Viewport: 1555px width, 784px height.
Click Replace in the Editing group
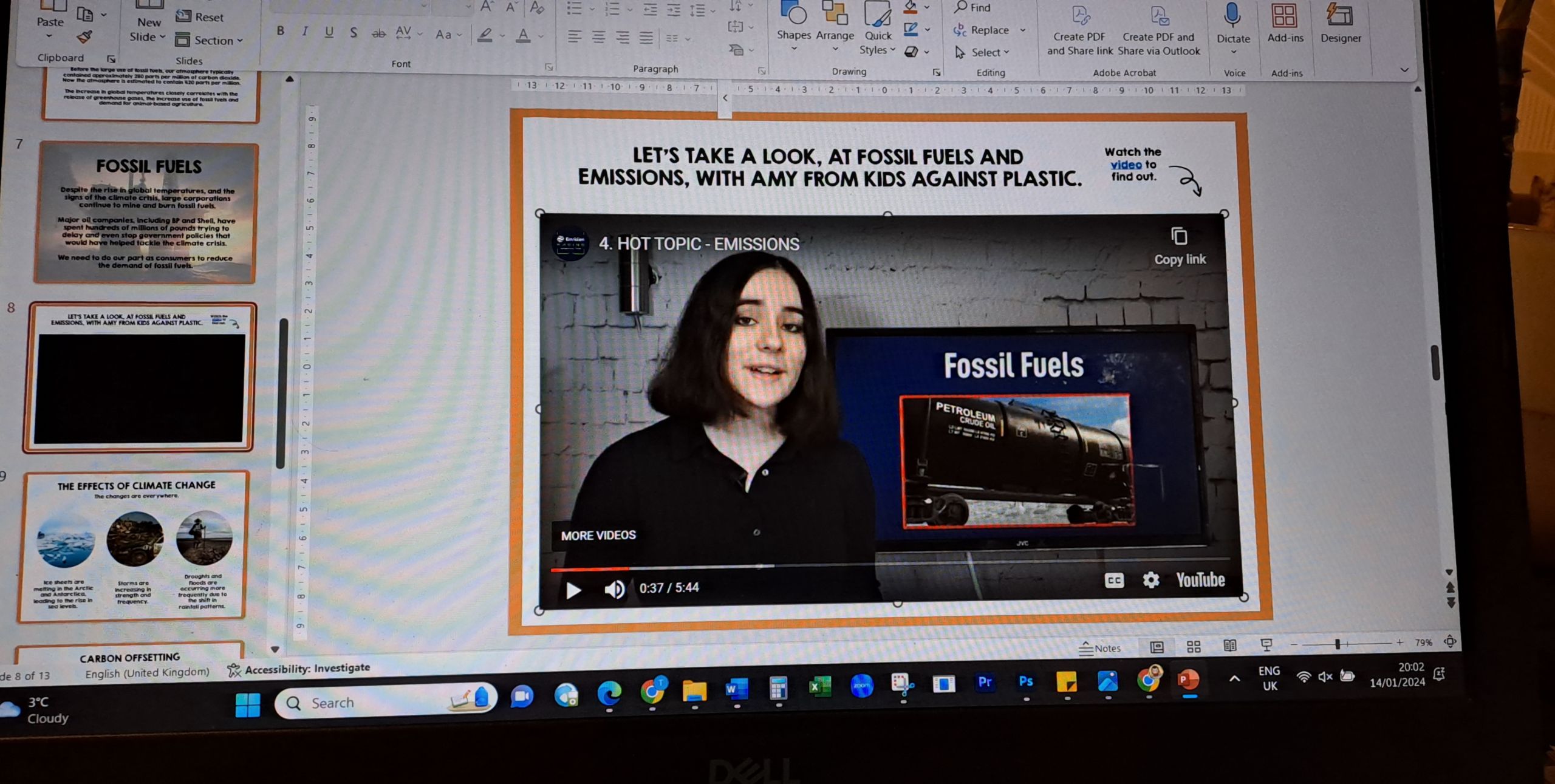point(982,30)
